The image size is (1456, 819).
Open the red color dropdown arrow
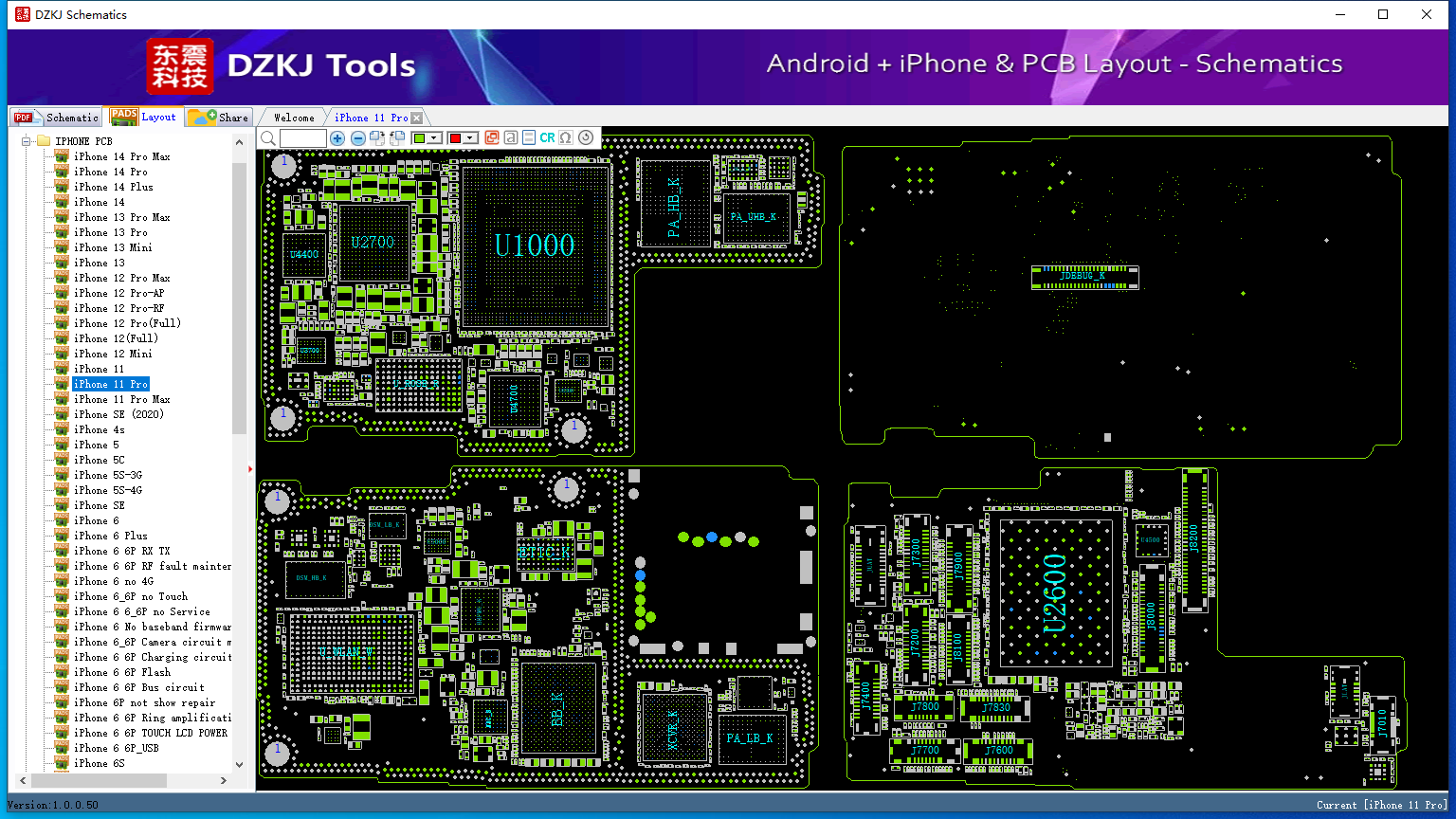coord(469,138)
